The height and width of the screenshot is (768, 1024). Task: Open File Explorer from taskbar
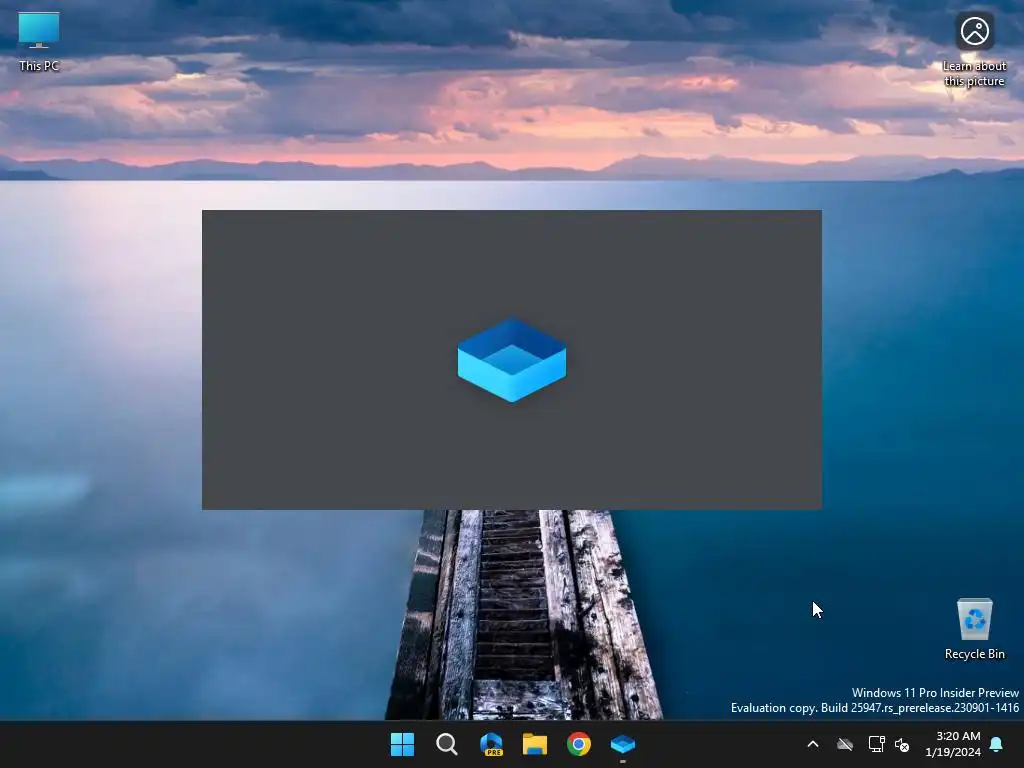pos(535,744)
